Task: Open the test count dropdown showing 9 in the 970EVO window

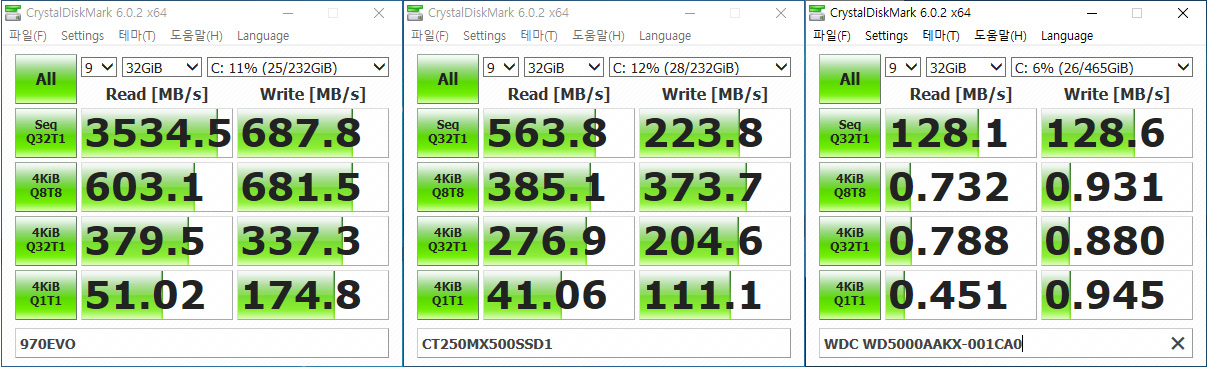Action: pos(99,68)
